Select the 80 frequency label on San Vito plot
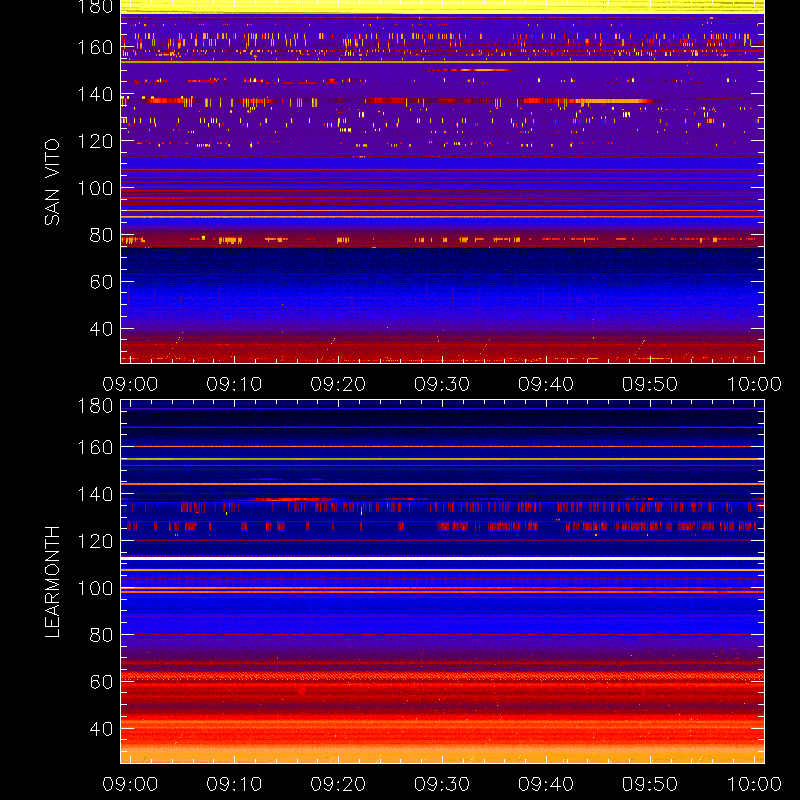Viewport: 800px width, 800px height. point(102,235)
